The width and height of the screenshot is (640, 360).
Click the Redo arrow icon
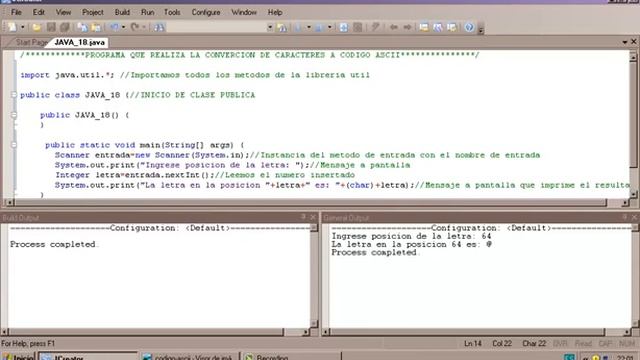click(x=135, y=27)
